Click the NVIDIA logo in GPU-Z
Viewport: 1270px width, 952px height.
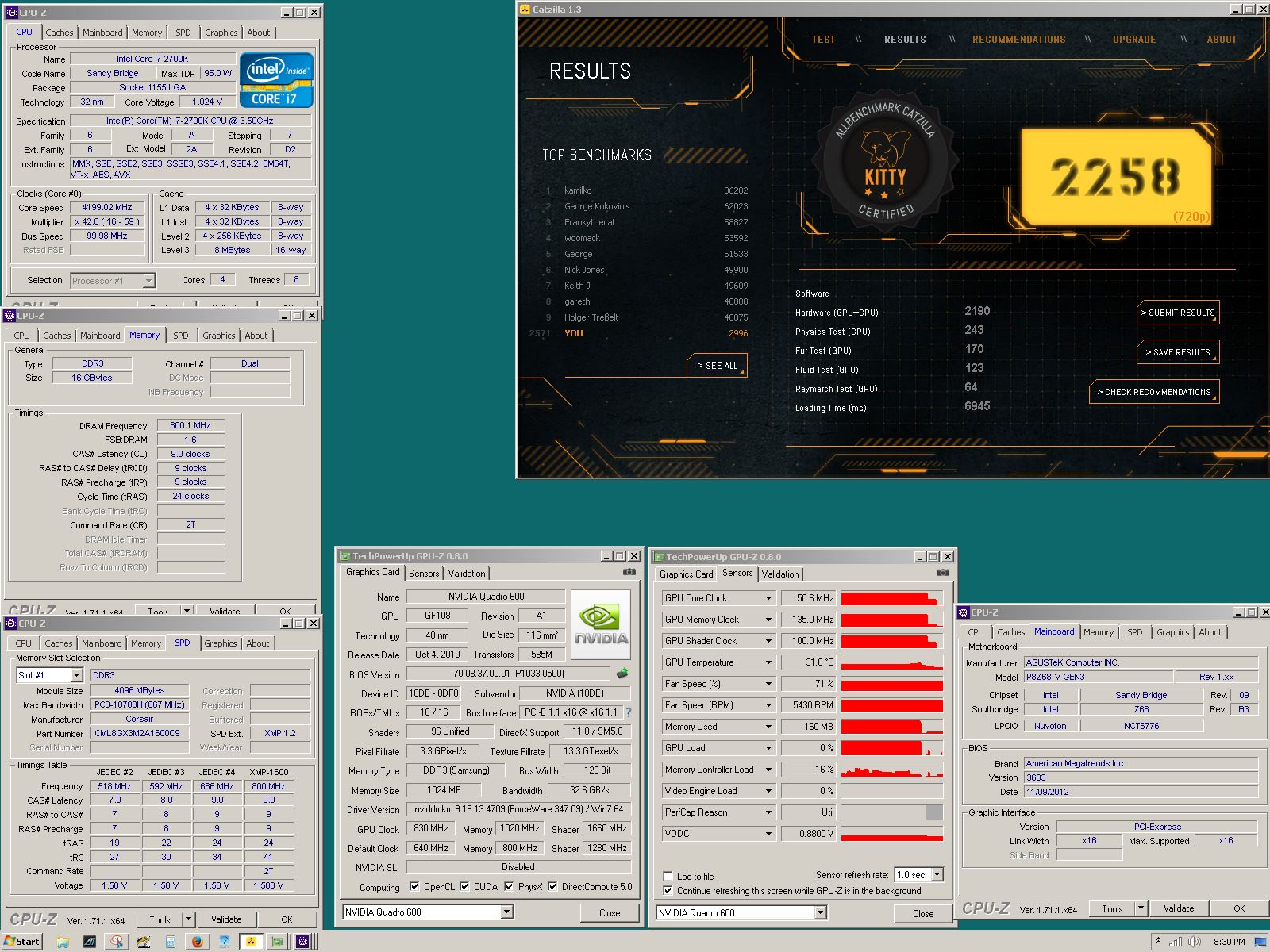tap(601, 624)
